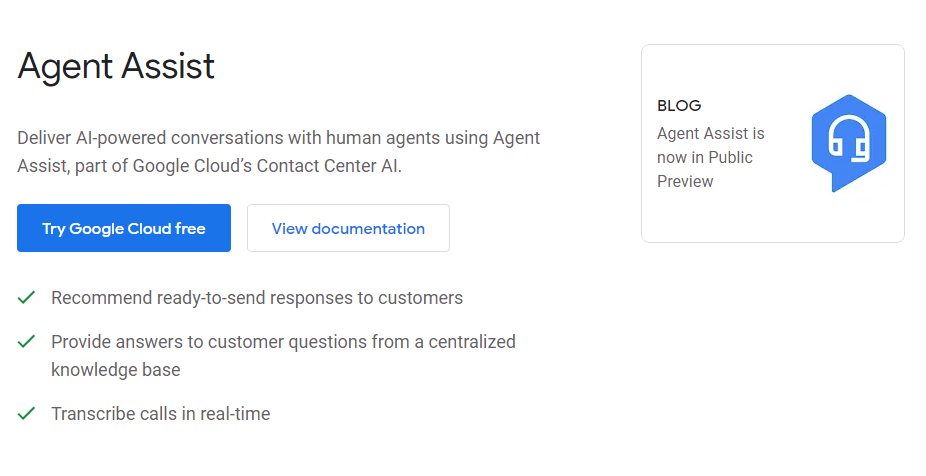
Task: Click the word "real-time" in the last bullet
Action: point(234,413)
